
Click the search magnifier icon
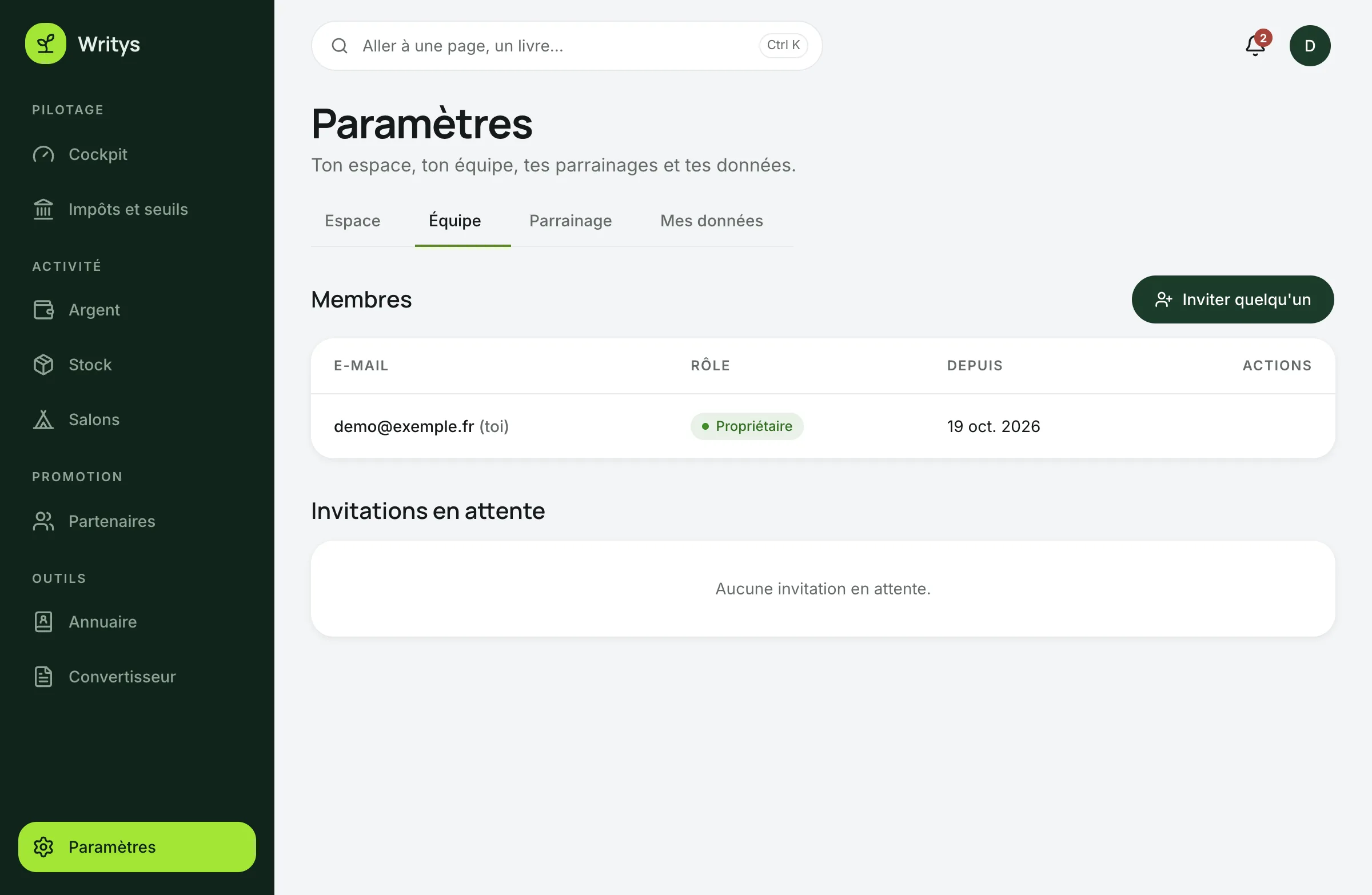340,46
